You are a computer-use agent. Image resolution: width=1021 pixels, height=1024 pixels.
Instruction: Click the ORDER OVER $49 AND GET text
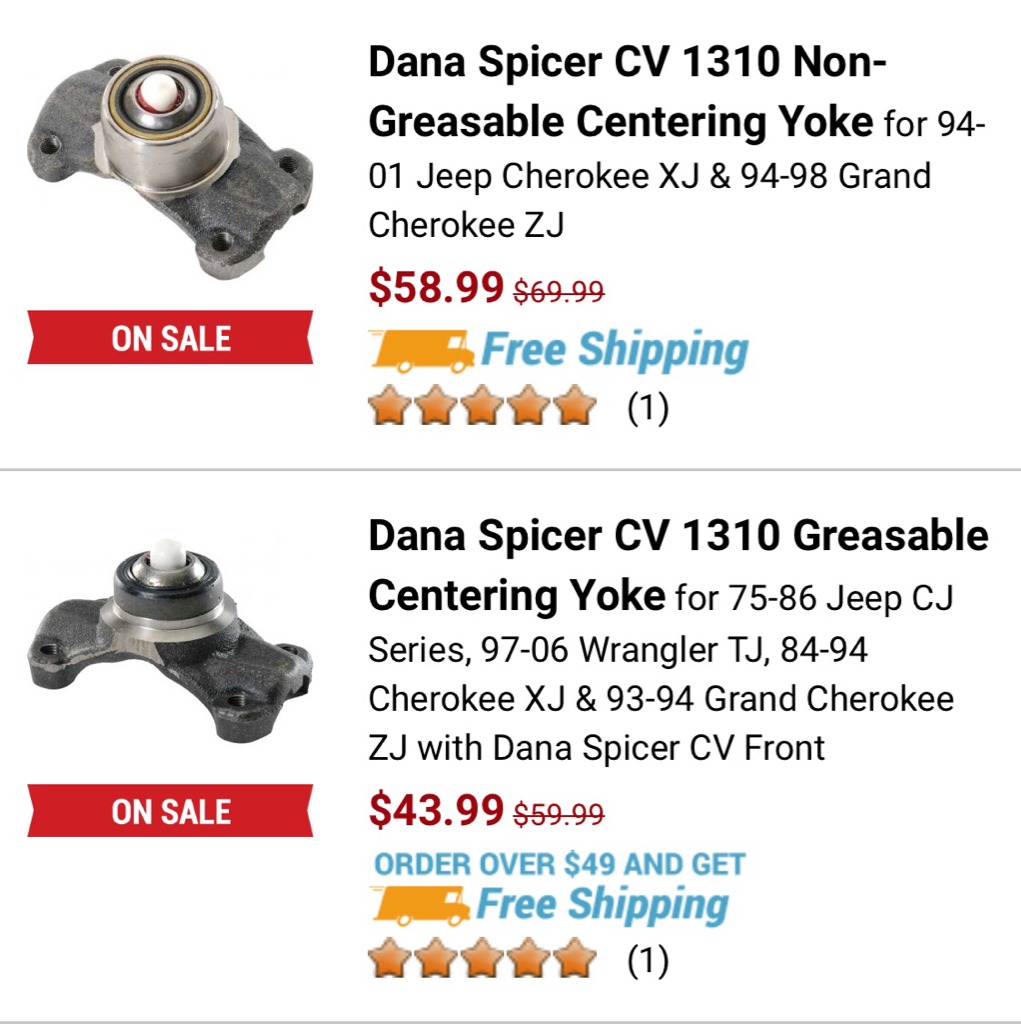[x=559, y=864]
